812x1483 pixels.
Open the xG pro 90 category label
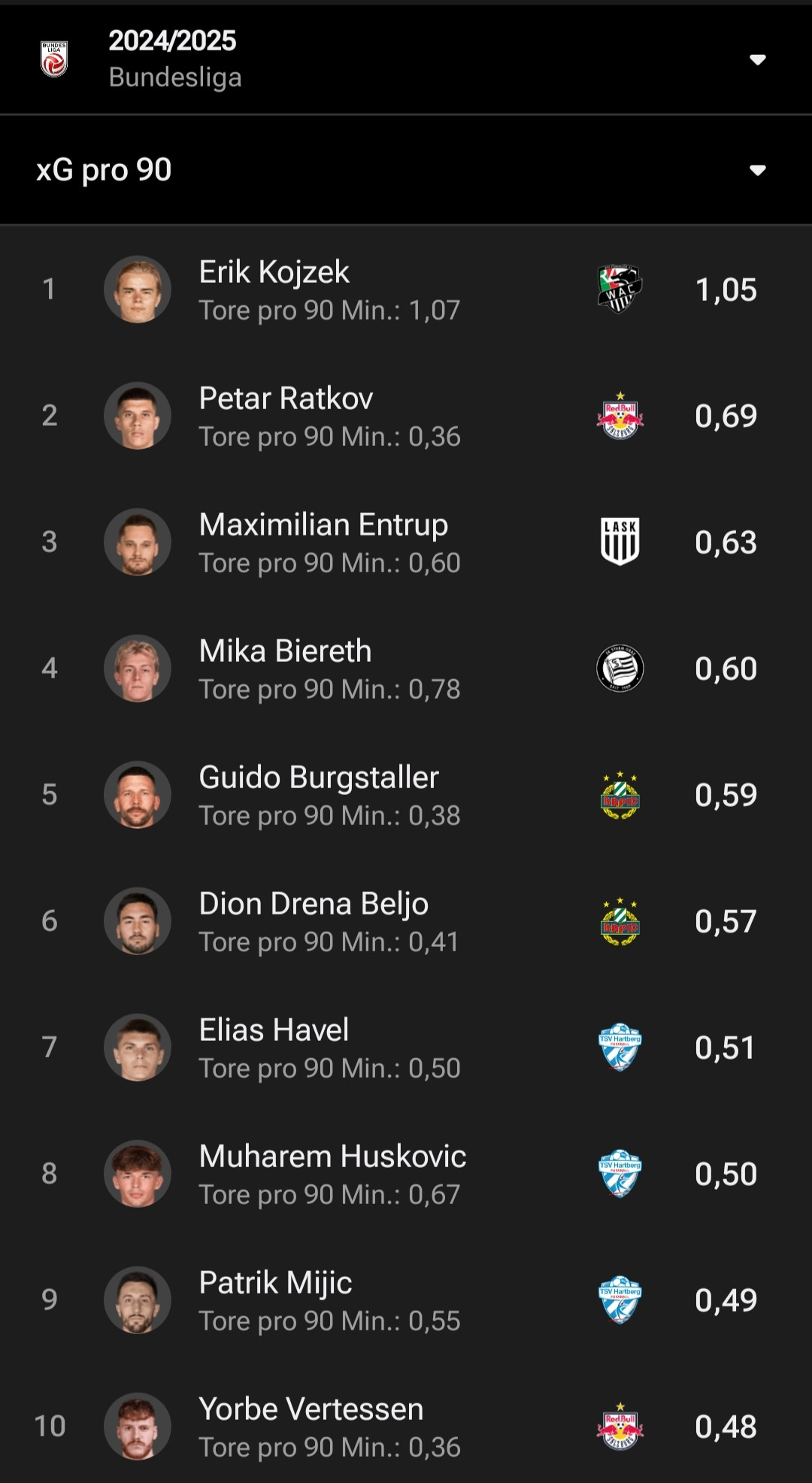coord(104,170)
